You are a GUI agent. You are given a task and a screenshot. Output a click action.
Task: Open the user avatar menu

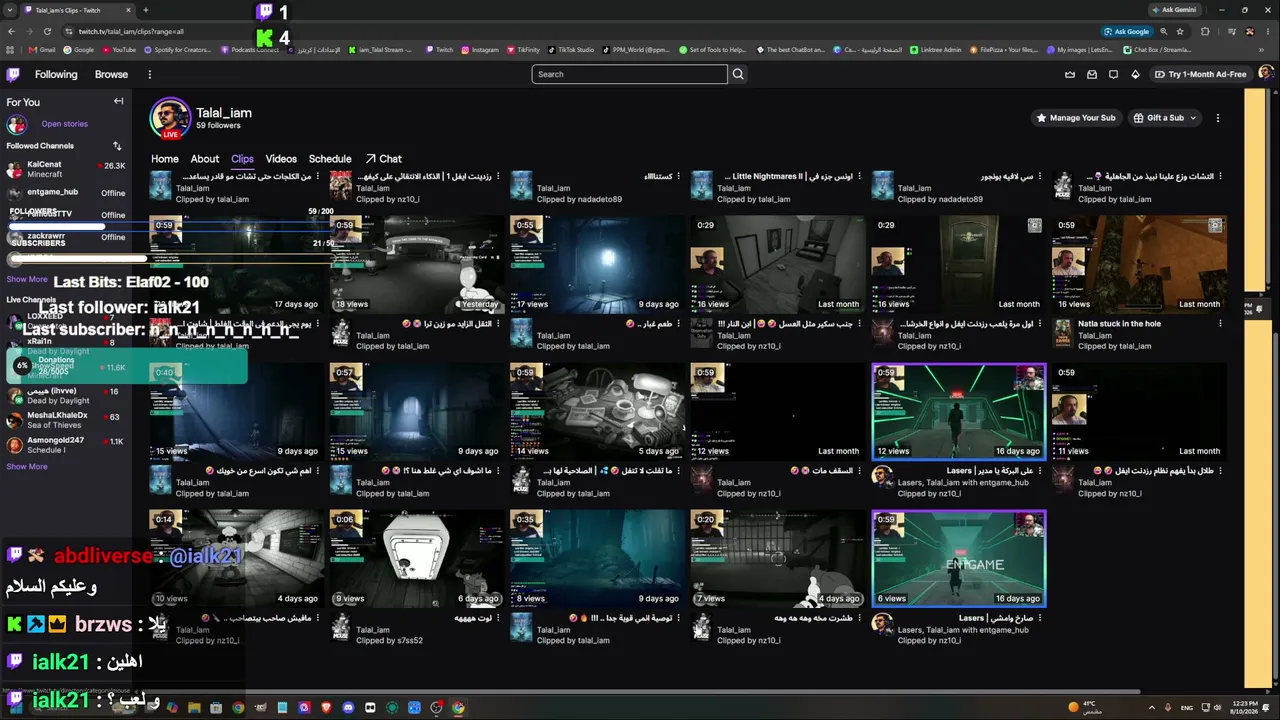(1266, 74)
